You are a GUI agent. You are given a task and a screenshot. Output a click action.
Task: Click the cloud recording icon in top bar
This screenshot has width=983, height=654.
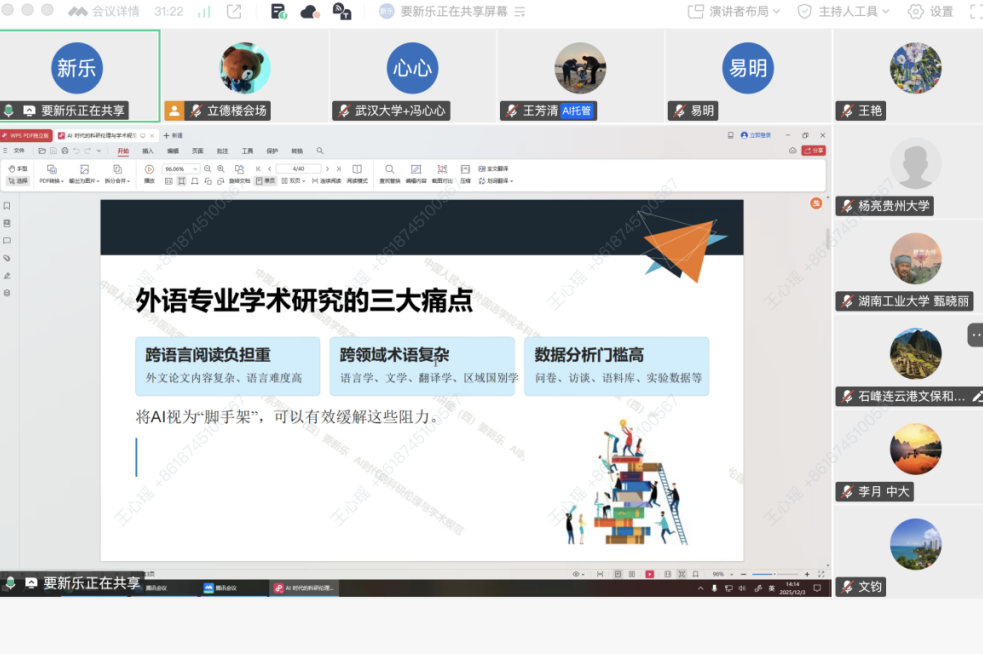[x=309, y=11]
